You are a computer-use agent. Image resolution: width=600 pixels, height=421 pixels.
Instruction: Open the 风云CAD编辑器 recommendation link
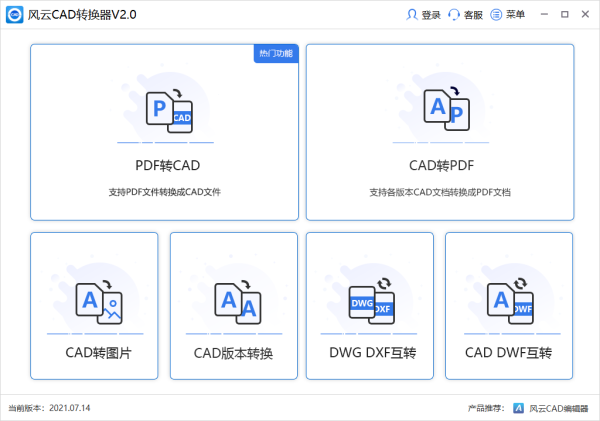559,408
